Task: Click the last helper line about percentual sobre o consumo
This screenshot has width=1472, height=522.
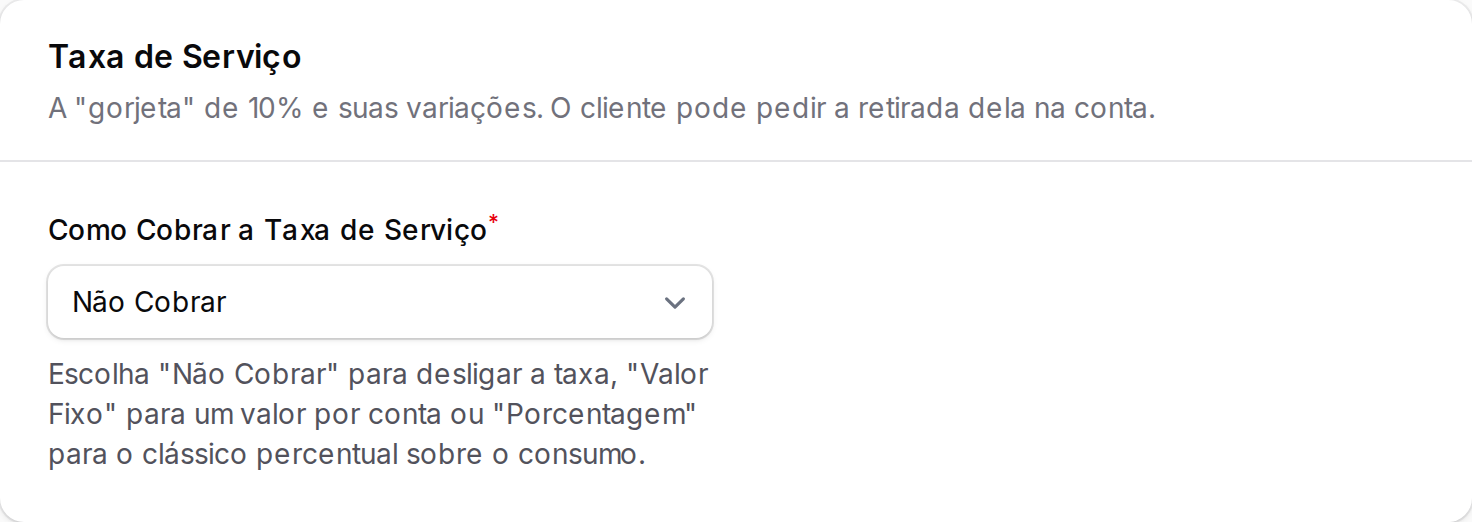Action: (x=347, y=455)
